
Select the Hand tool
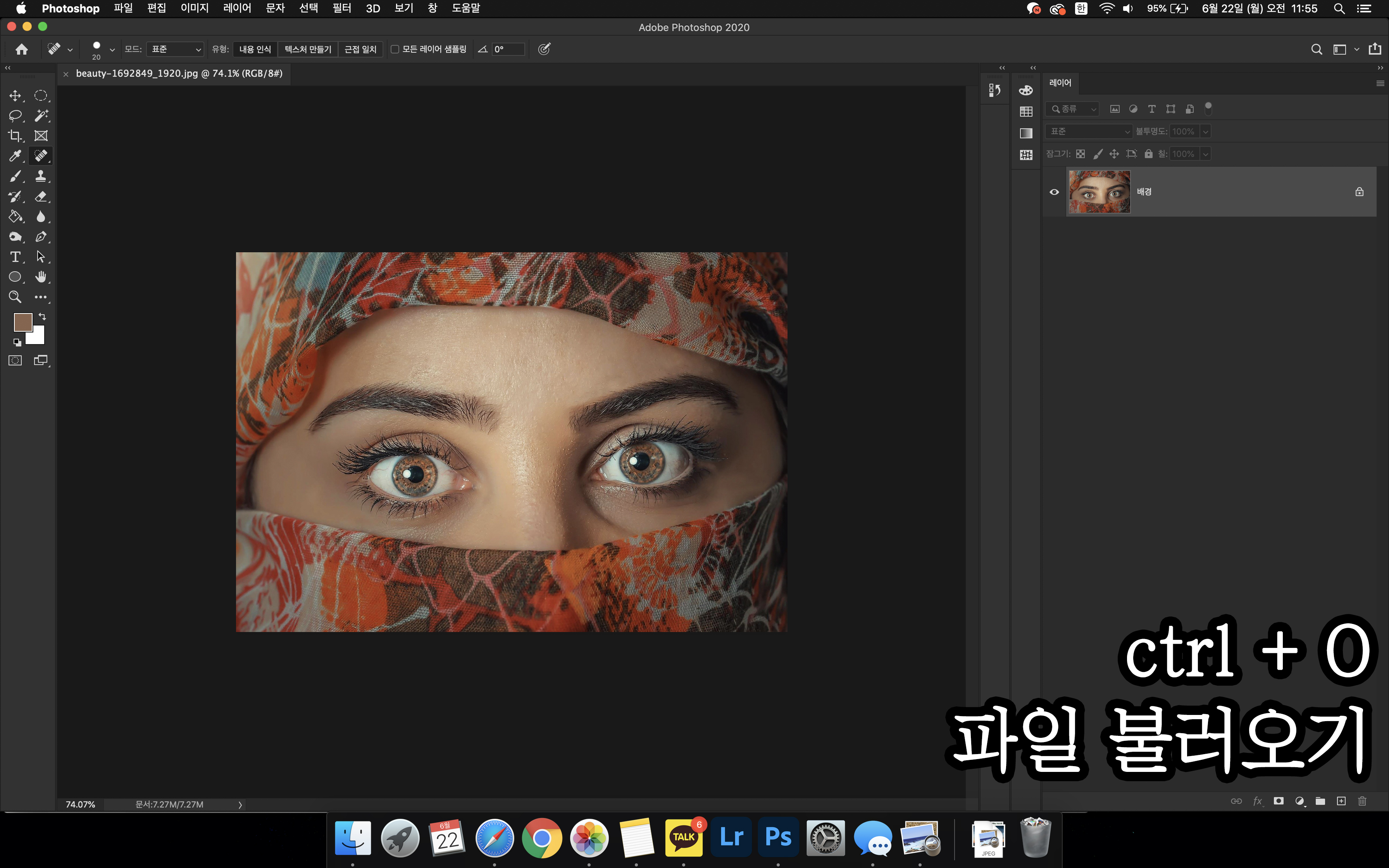41,277
